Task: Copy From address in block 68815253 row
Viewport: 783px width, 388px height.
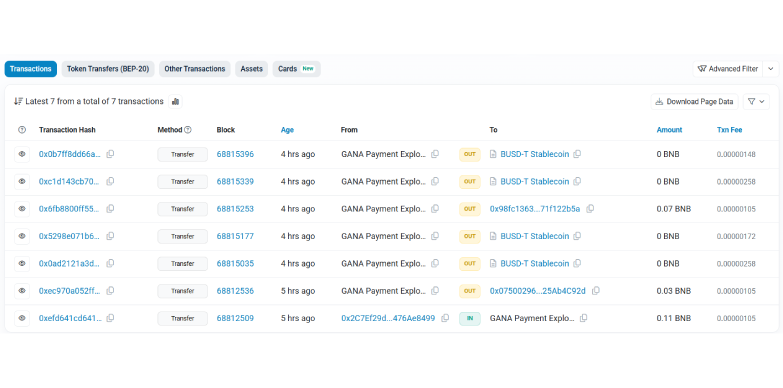Action: 435,209
